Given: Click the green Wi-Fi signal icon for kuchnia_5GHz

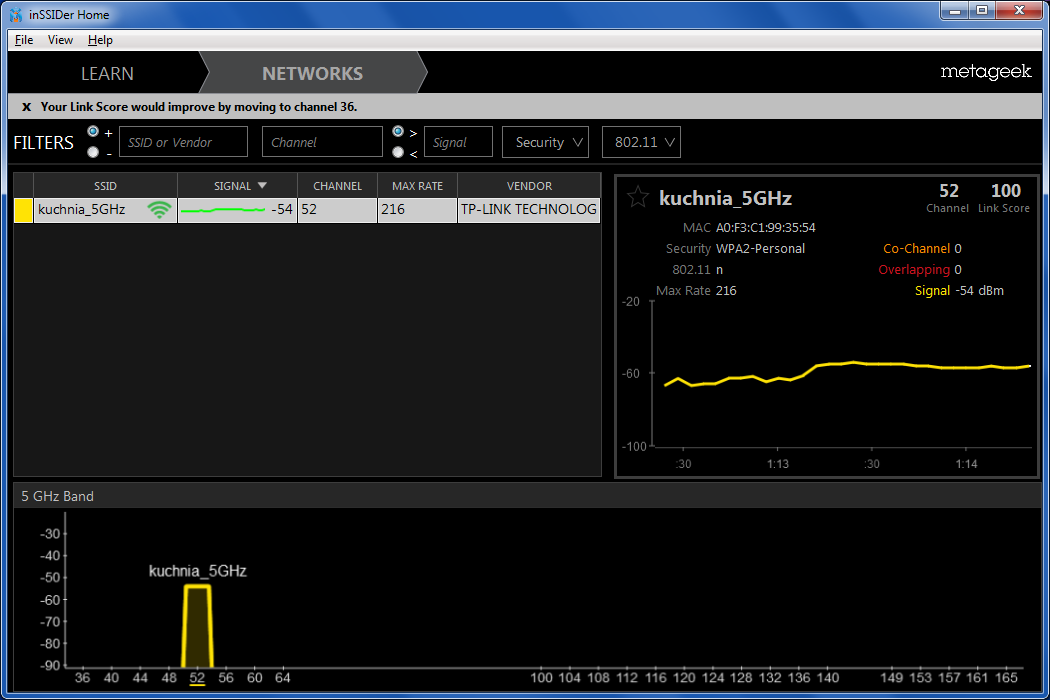Looking at the screenshot, I should click(159, 210).
